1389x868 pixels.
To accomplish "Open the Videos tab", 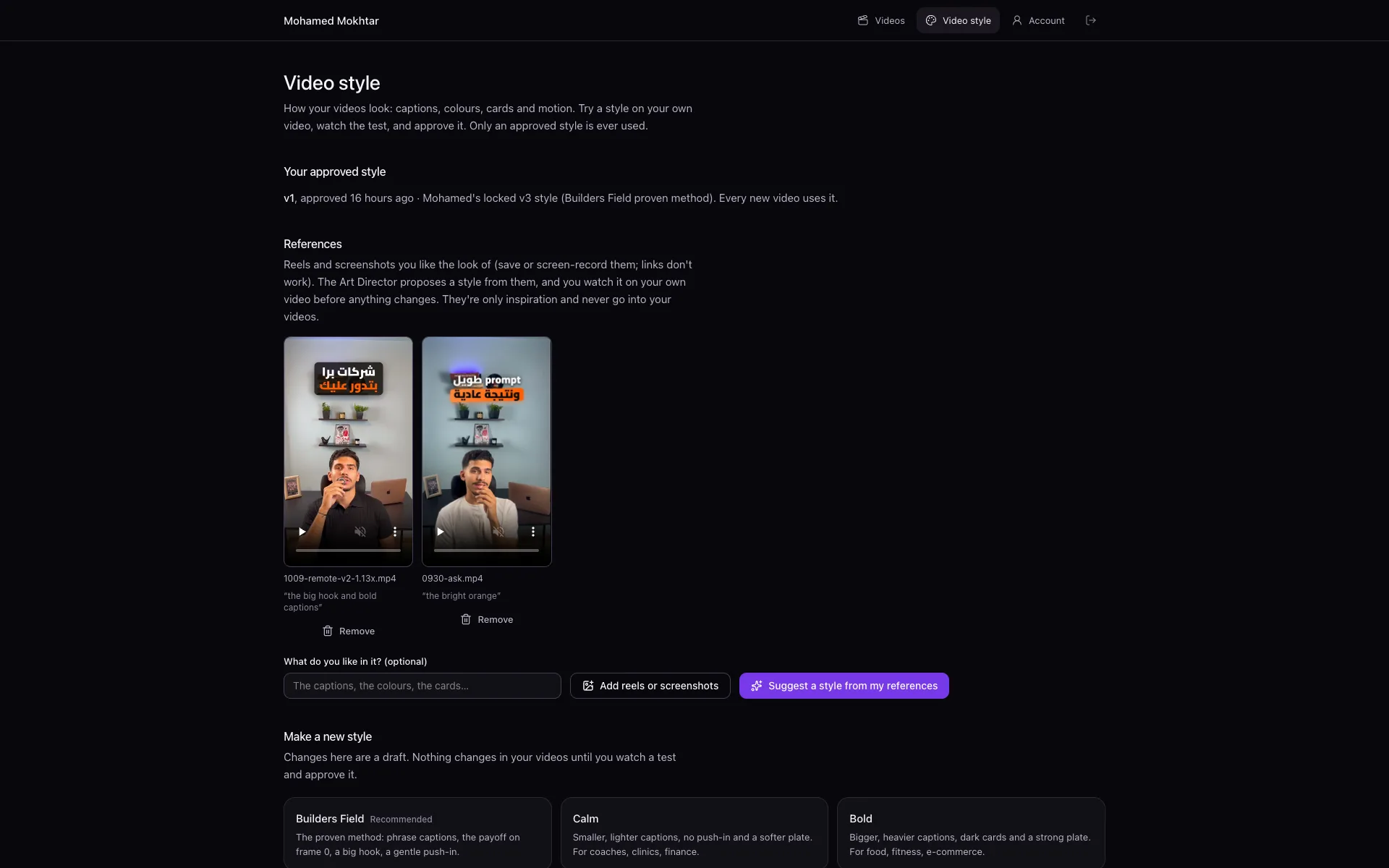I will pyautogui.click(x=881, y=20).
